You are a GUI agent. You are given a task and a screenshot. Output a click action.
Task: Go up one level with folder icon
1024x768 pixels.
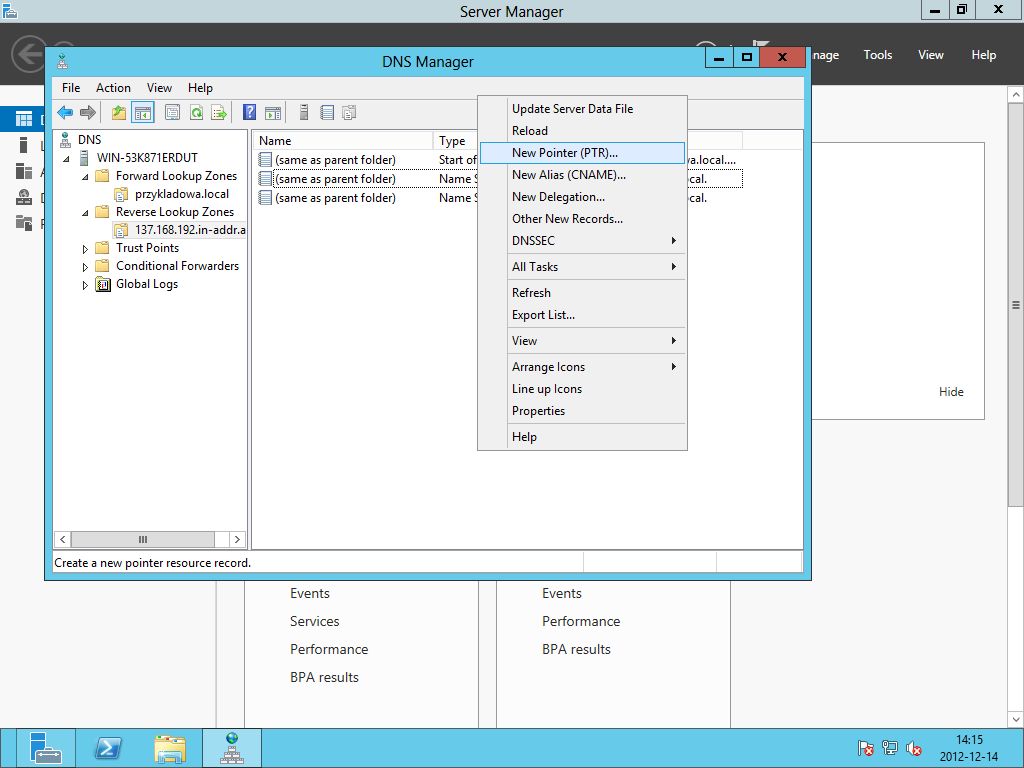[x=119, y=112]
